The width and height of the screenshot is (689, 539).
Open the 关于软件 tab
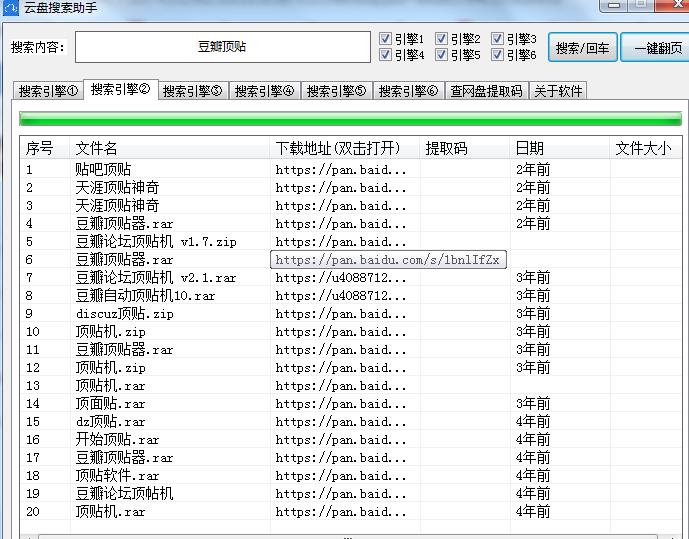click(x=558, y=91)
